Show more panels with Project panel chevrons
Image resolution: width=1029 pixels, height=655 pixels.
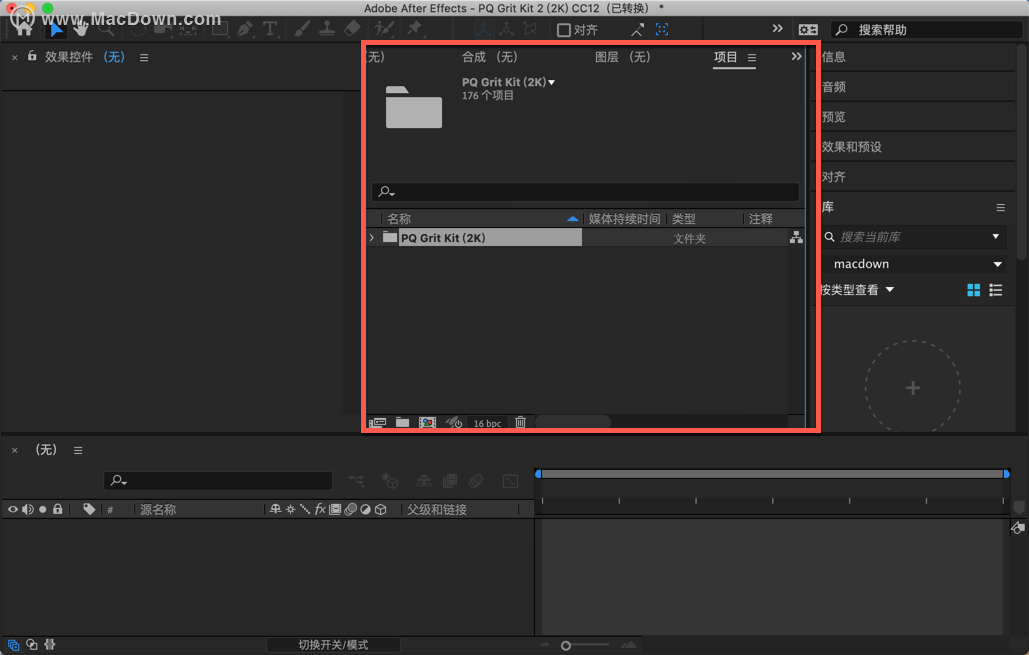tap(796, 56)
